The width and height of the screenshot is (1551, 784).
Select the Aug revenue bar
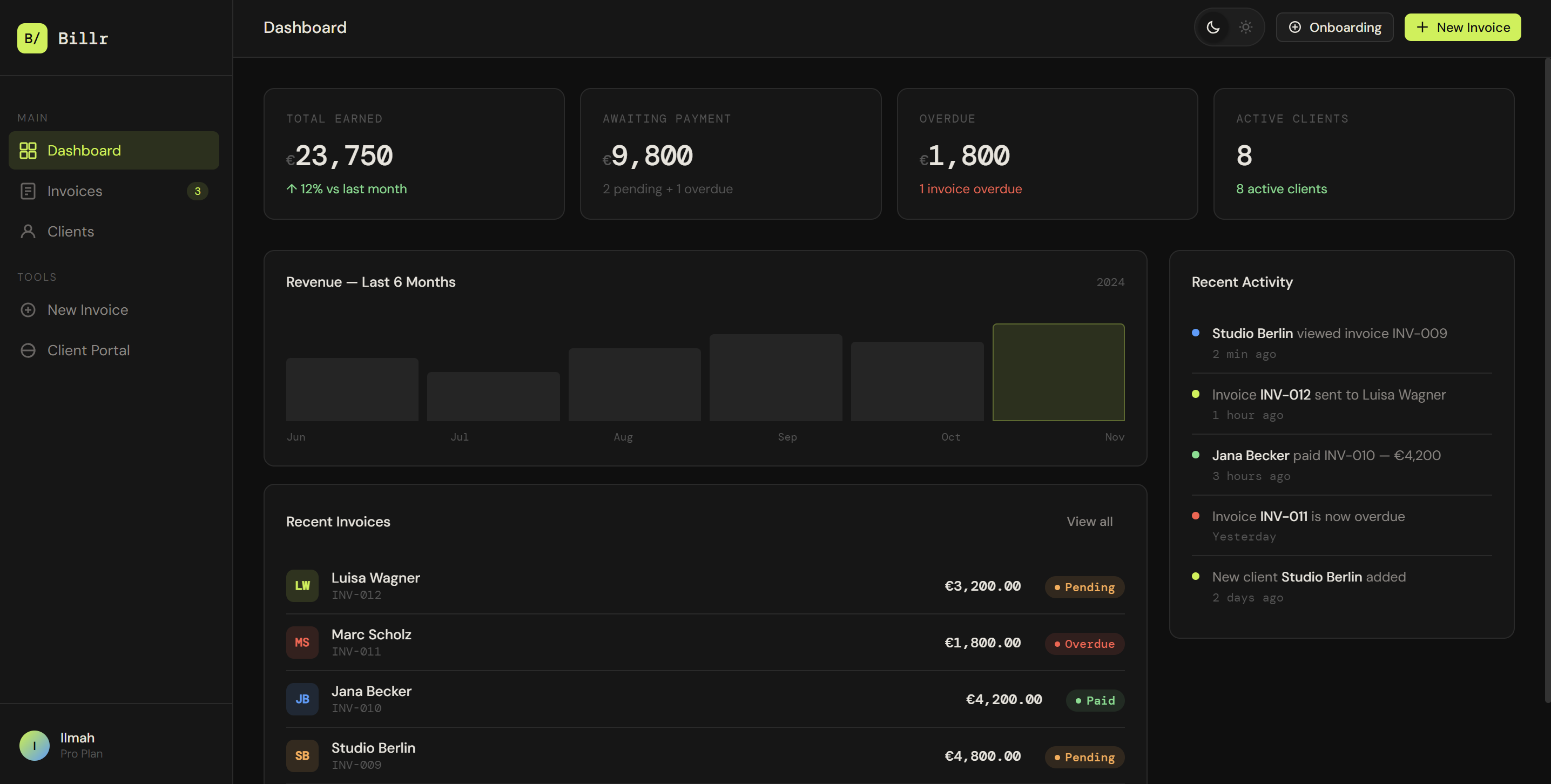[635, 384]
